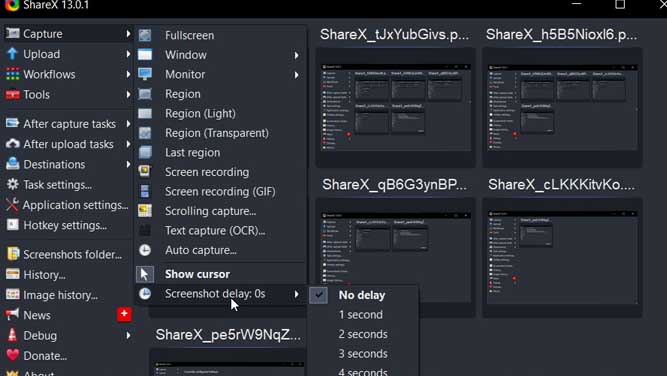Image resolution: width=667 pixels, height=376 pixels.
Task: Click the Screen recording icon
Action: click(145, 171)
